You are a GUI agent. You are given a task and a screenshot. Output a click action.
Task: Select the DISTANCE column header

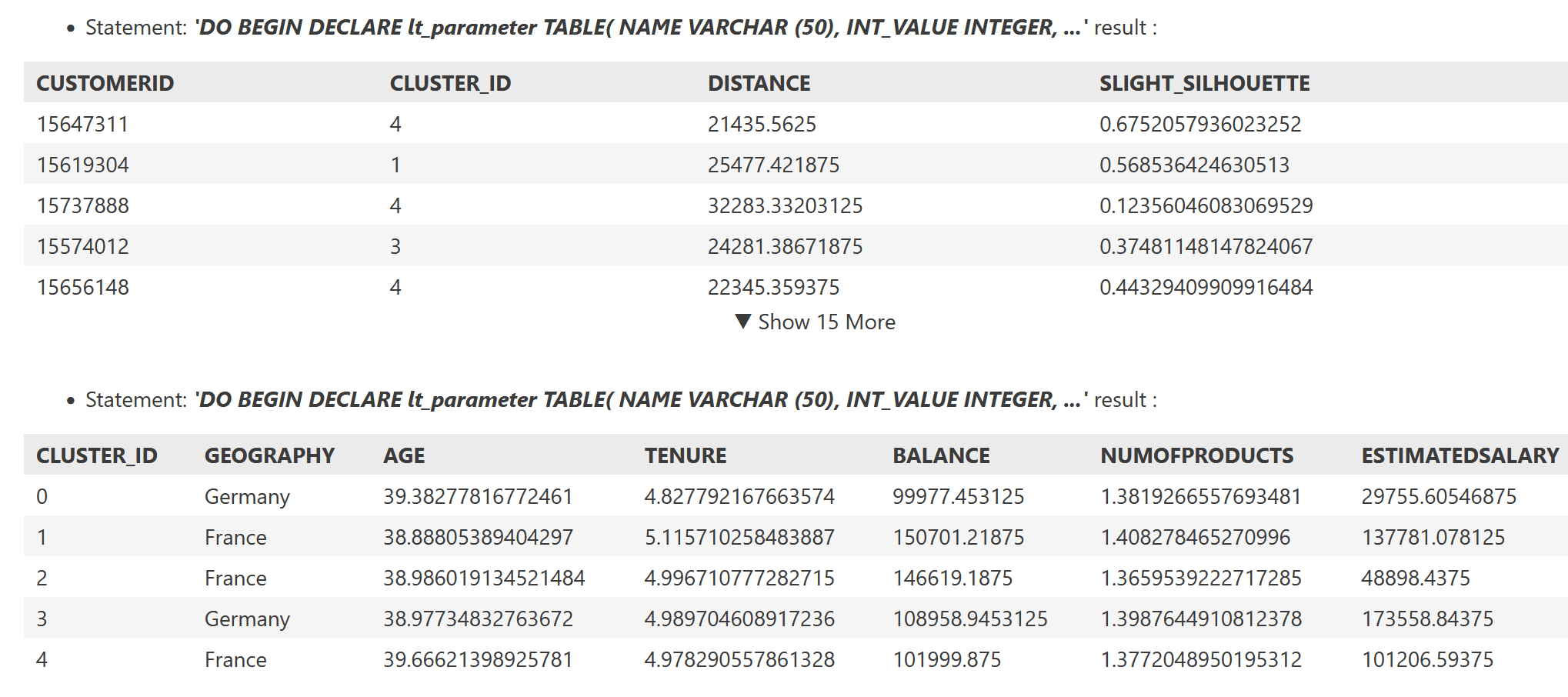pyautogui.click(x=759, y=83)
